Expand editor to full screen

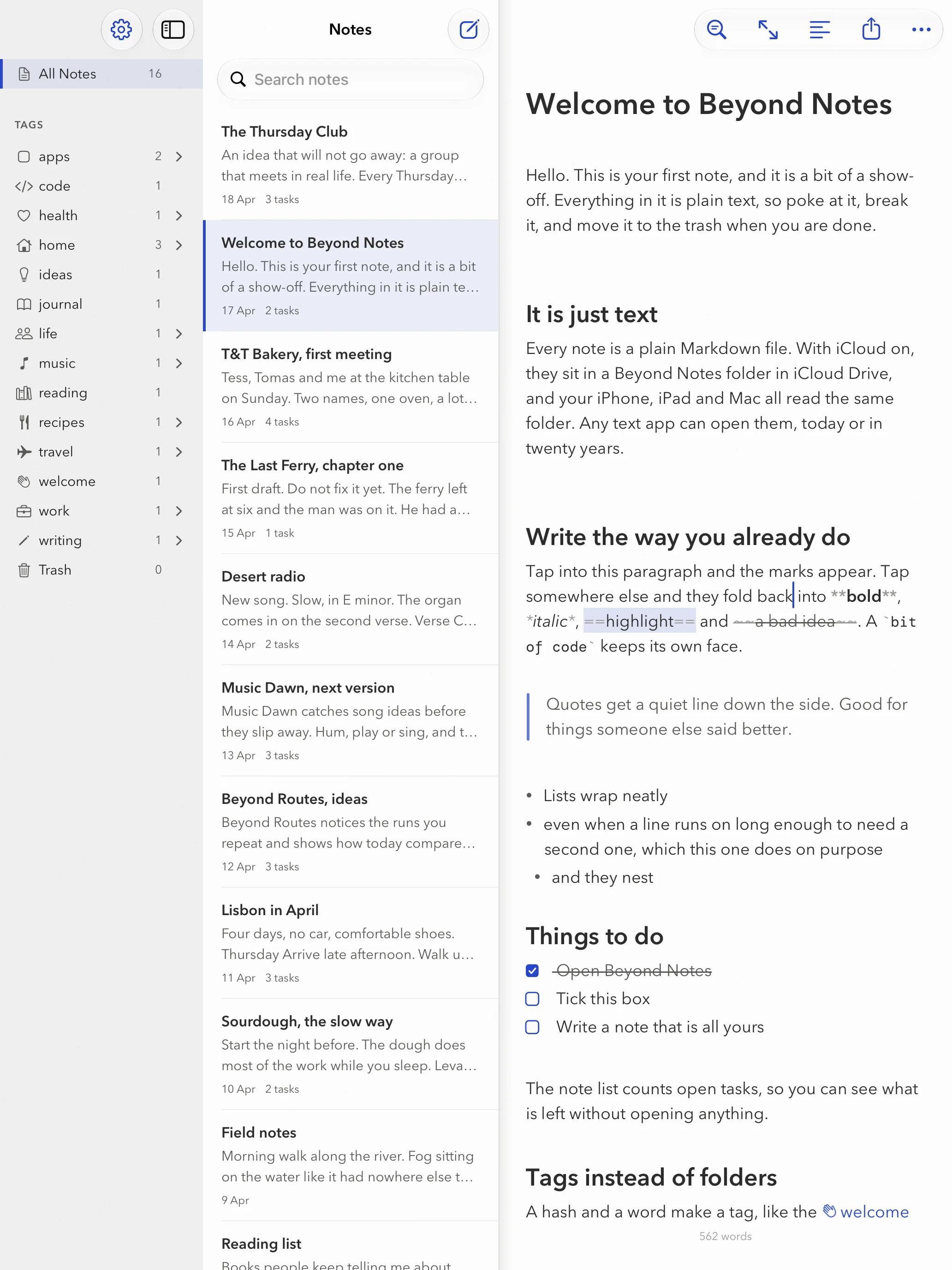tap(768, 30)
